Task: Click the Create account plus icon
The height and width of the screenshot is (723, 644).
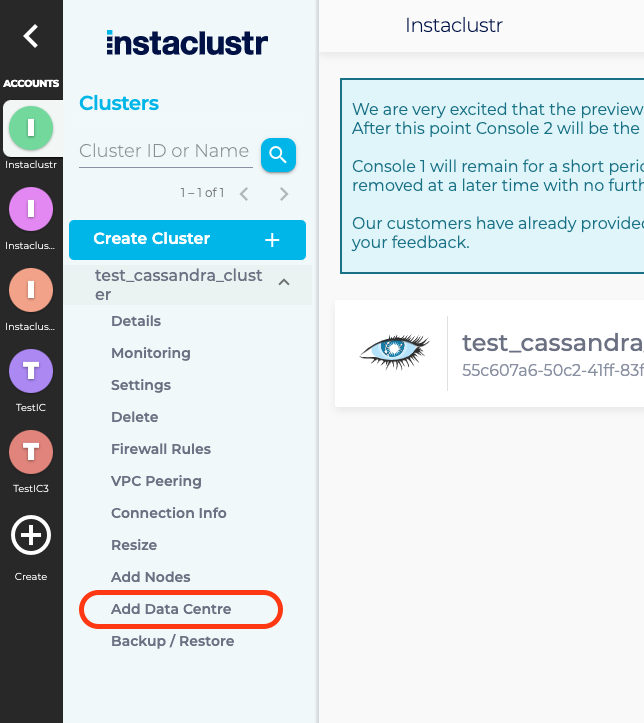Action: click(31, 536)
